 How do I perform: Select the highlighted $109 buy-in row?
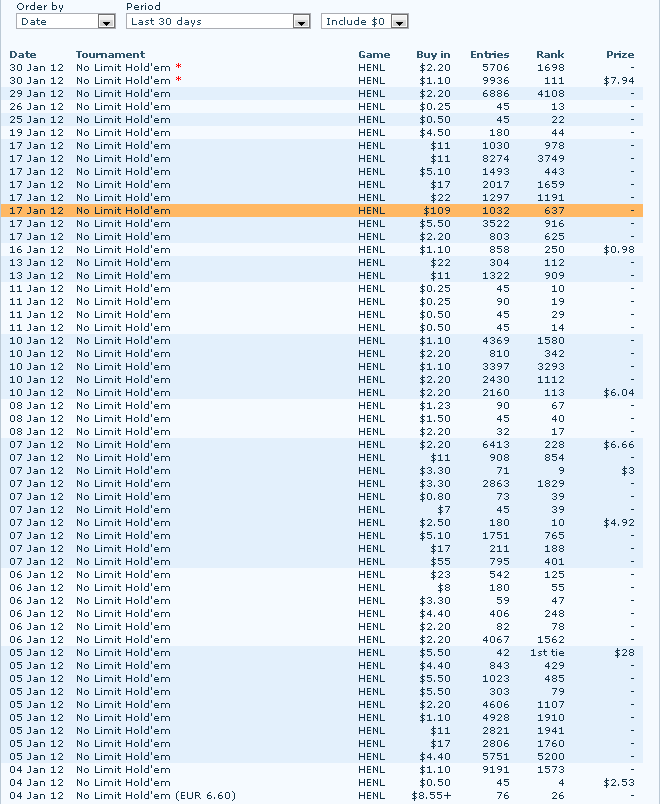[322, 210]
